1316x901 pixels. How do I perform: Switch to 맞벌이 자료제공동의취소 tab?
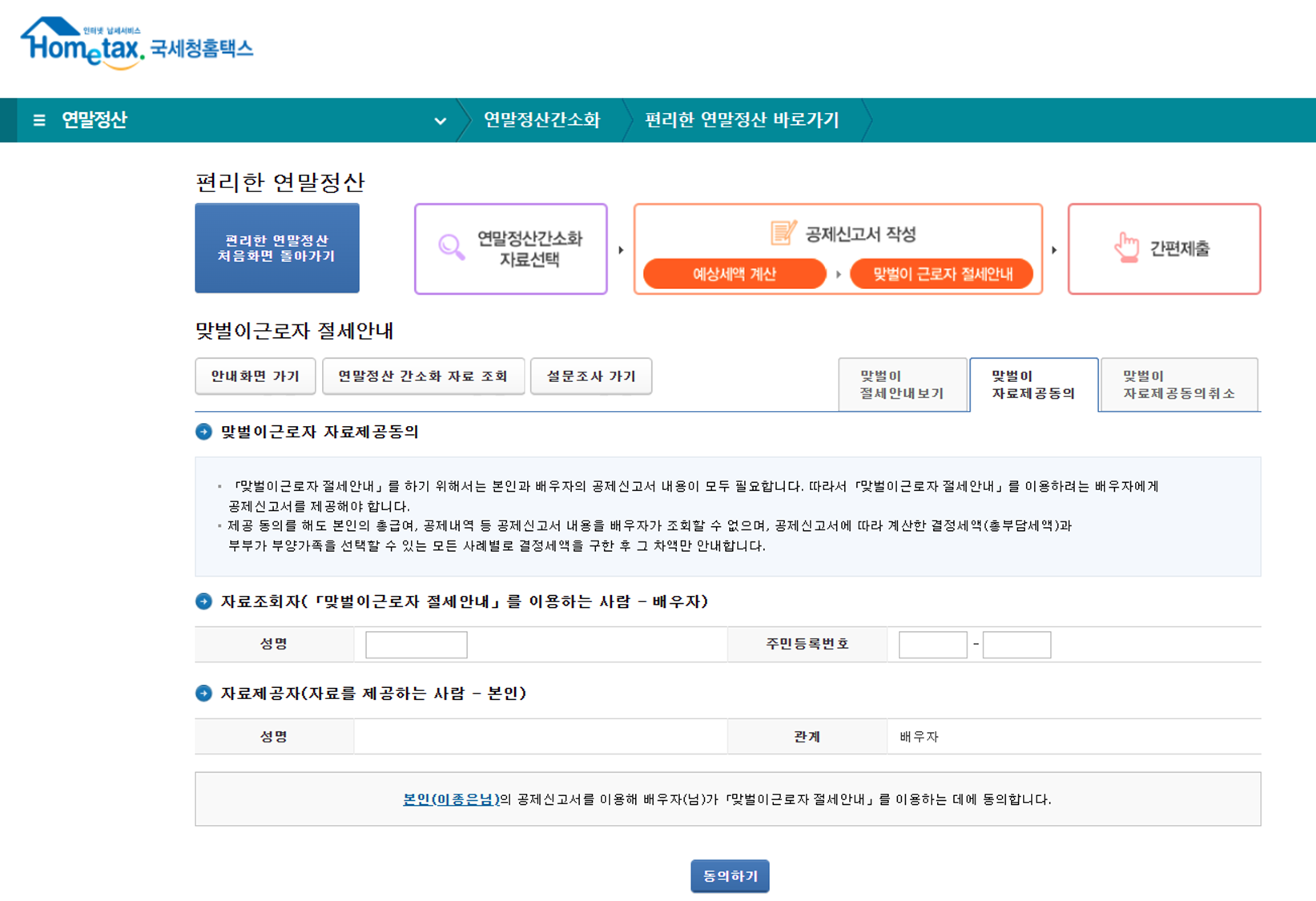click(x=1180, y=384)
